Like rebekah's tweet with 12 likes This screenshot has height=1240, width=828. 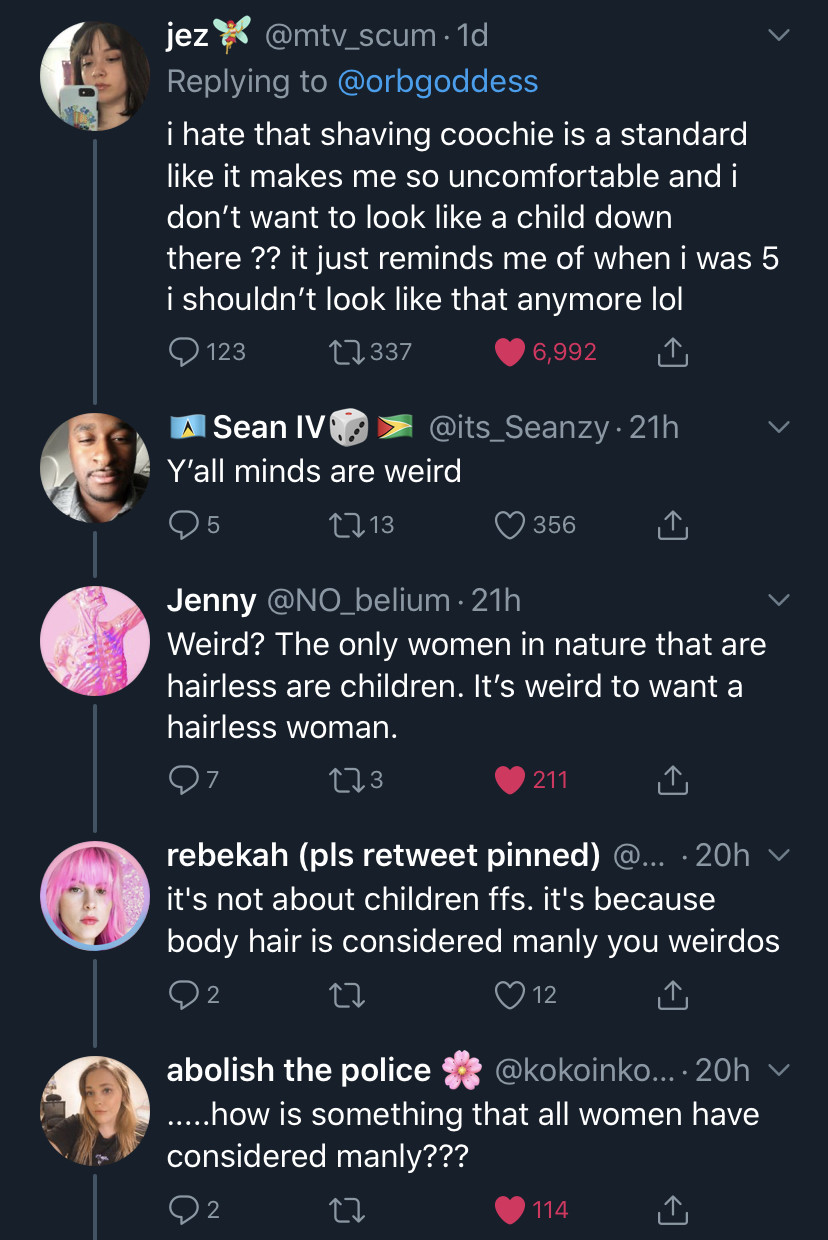pyautogui.click(x=511, y=995)
